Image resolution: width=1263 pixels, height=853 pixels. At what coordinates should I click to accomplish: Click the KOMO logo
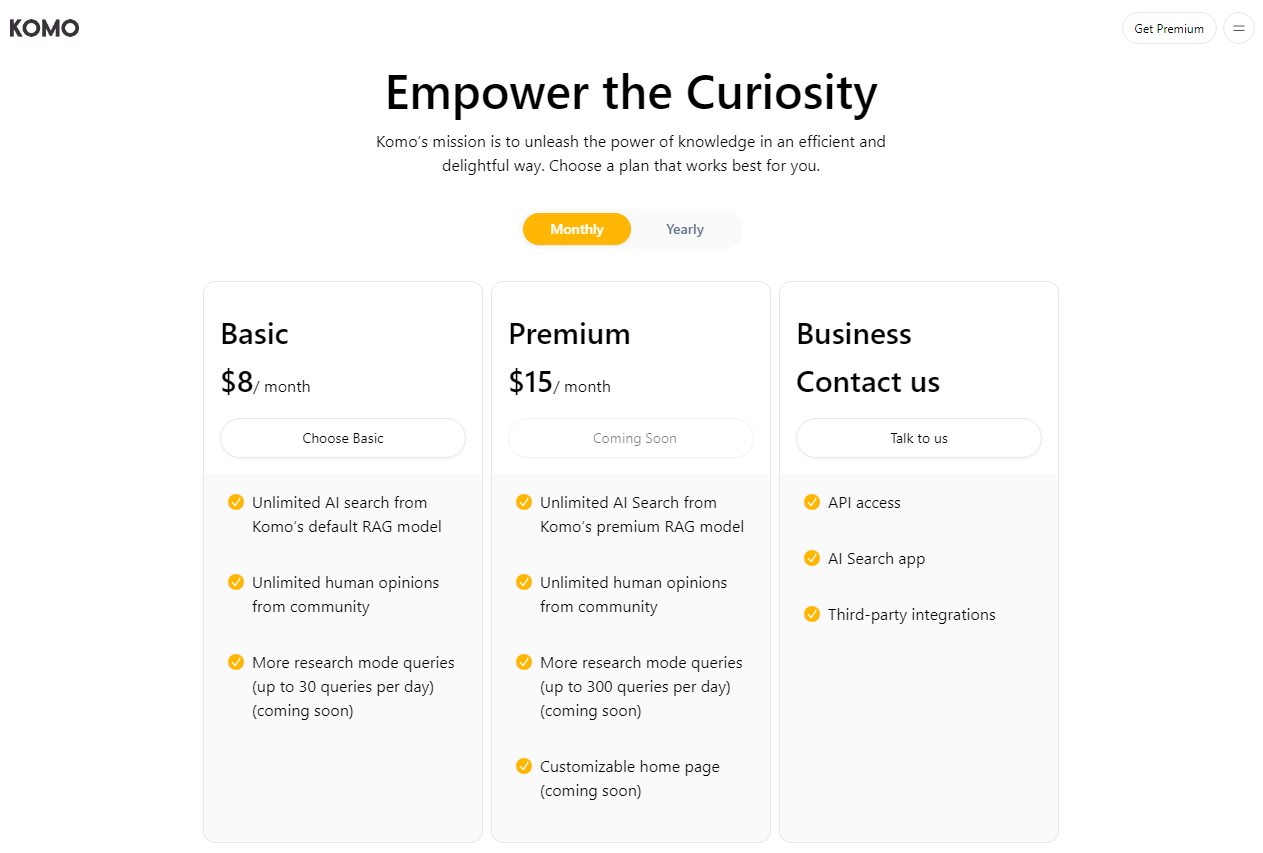click(x=44, y=28)
